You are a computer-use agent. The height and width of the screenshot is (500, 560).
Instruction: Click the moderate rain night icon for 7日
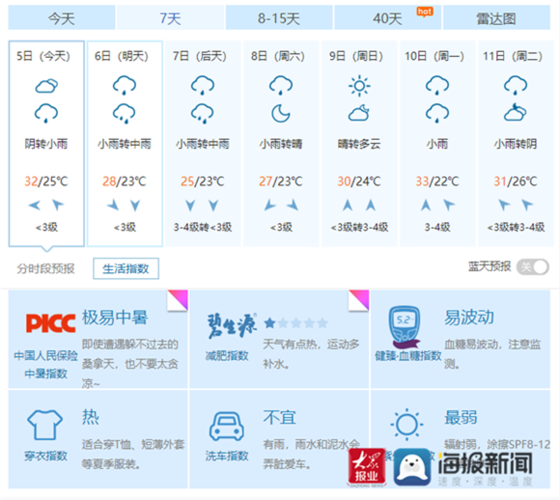coord(202,113)
